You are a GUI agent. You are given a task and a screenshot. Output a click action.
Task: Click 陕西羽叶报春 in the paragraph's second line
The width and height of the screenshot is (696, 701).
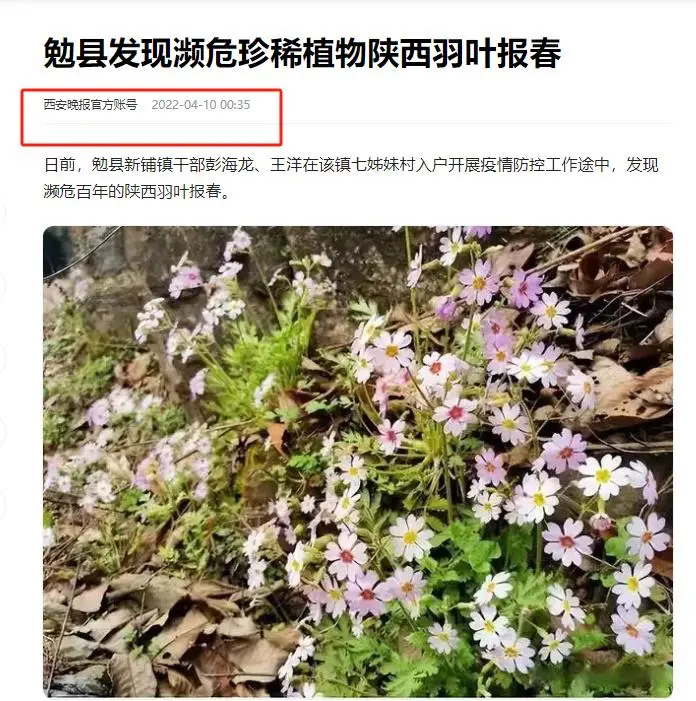173,191
